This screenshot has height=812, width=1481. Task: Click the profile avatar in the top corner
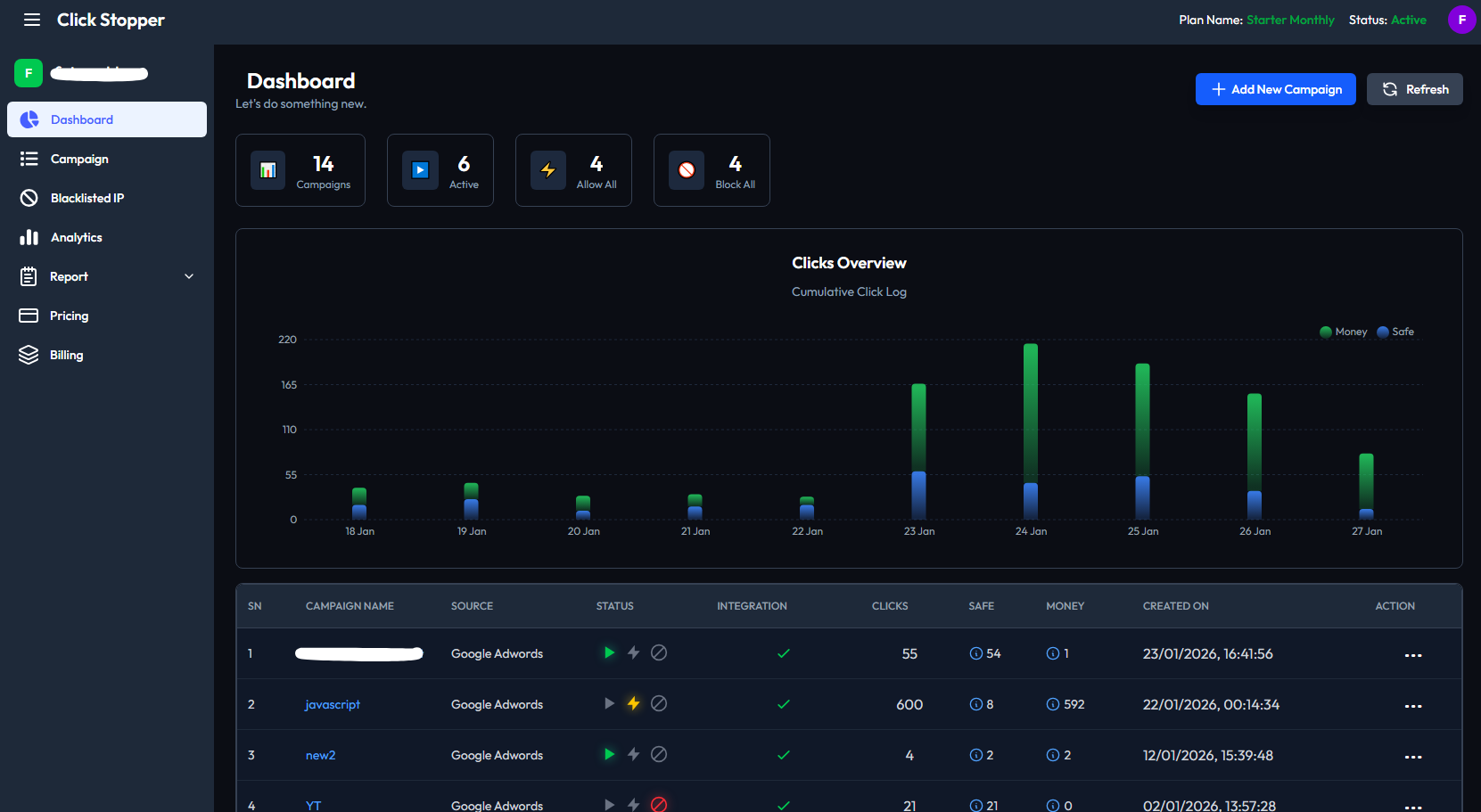click(x=1462, y=19)
